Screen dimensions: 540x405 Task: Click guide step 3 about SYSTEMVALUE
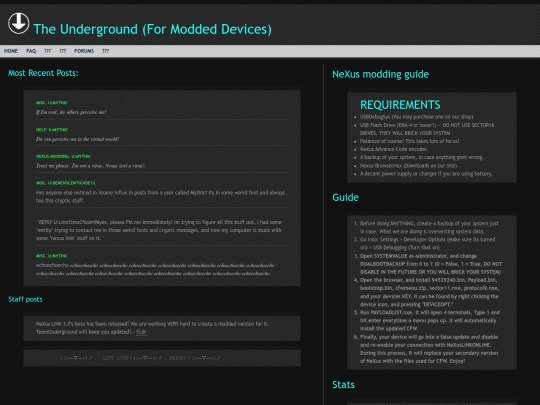pyautogui.click(x=431, y=264)
